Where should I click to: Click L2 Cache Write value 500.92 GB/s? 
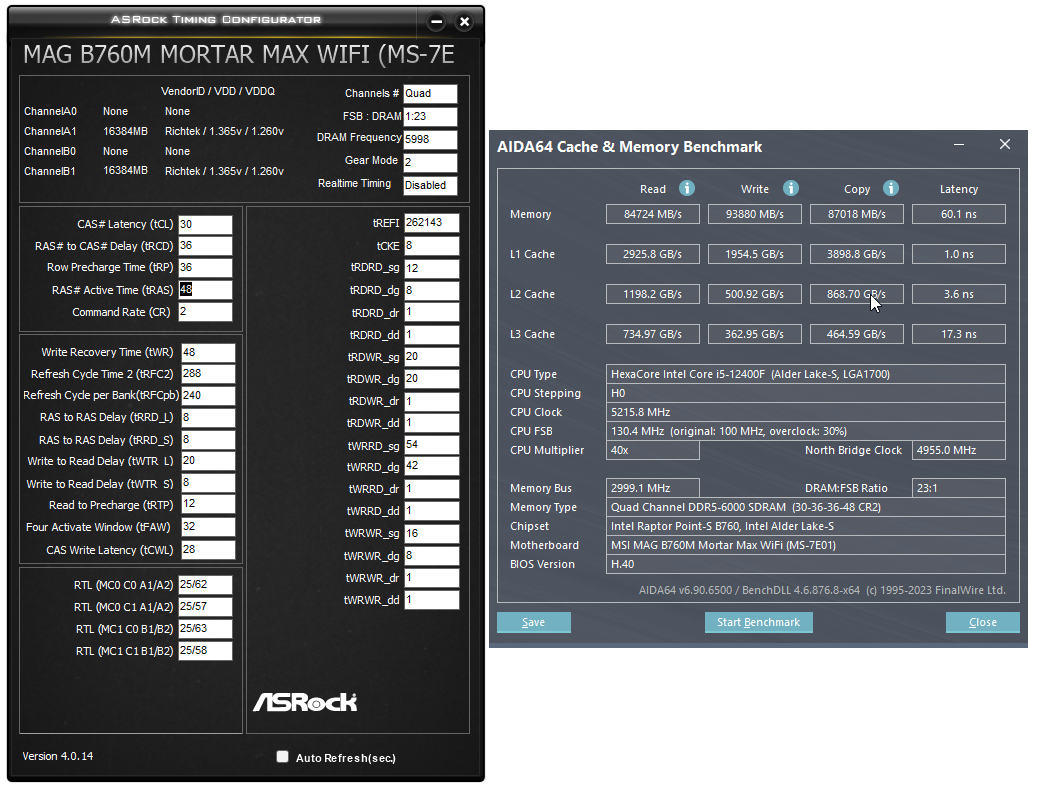pos(755,294)
